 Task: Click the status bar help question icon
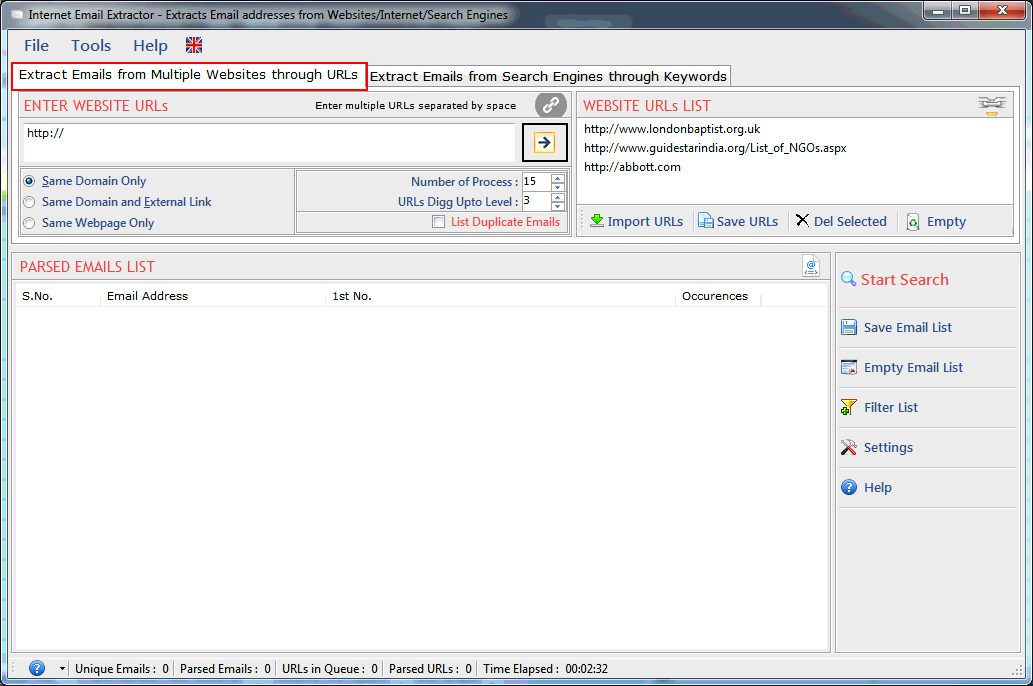tap(37, 668)
